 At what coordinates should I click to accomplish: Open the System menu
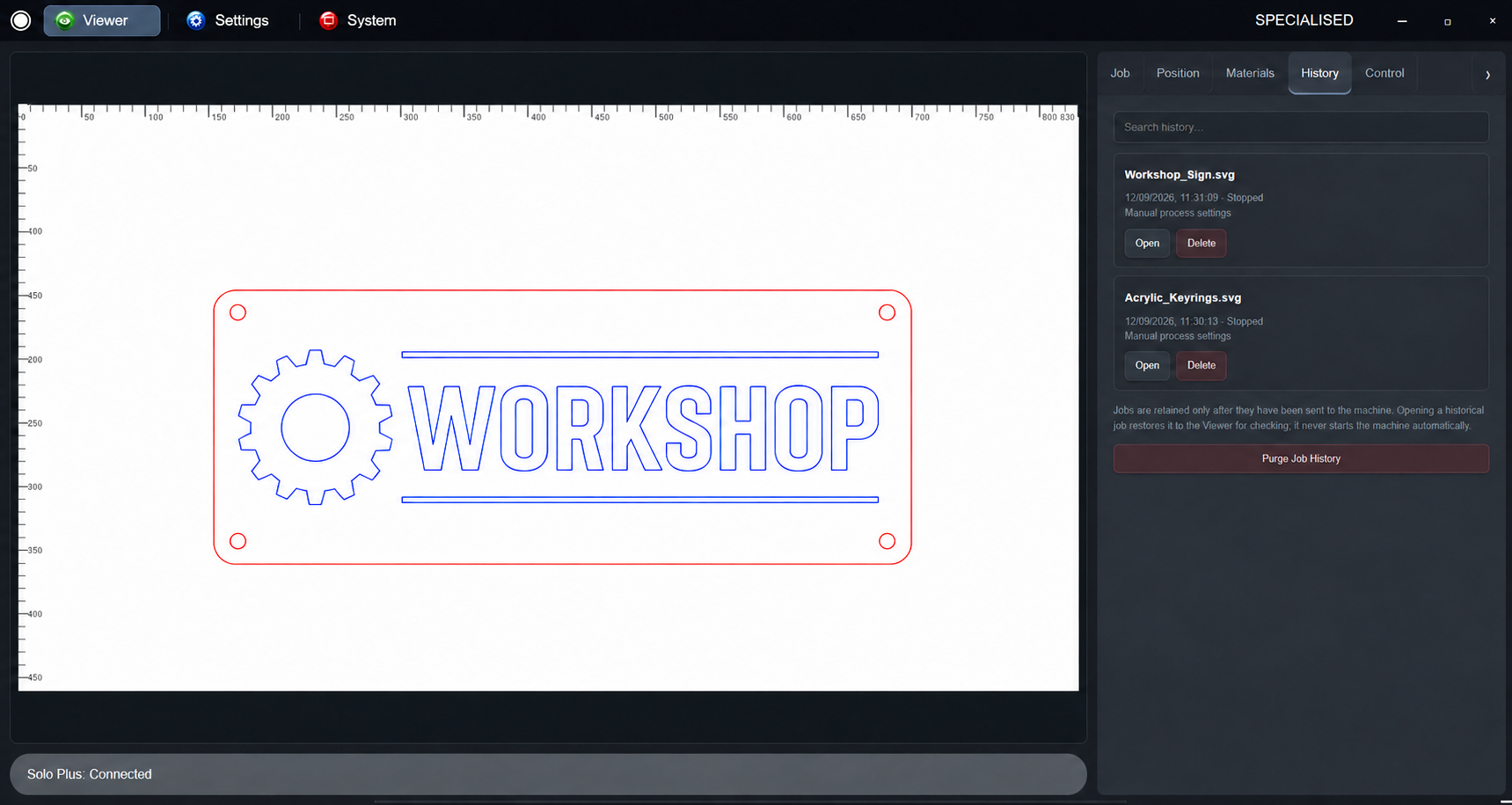[358, 20]
